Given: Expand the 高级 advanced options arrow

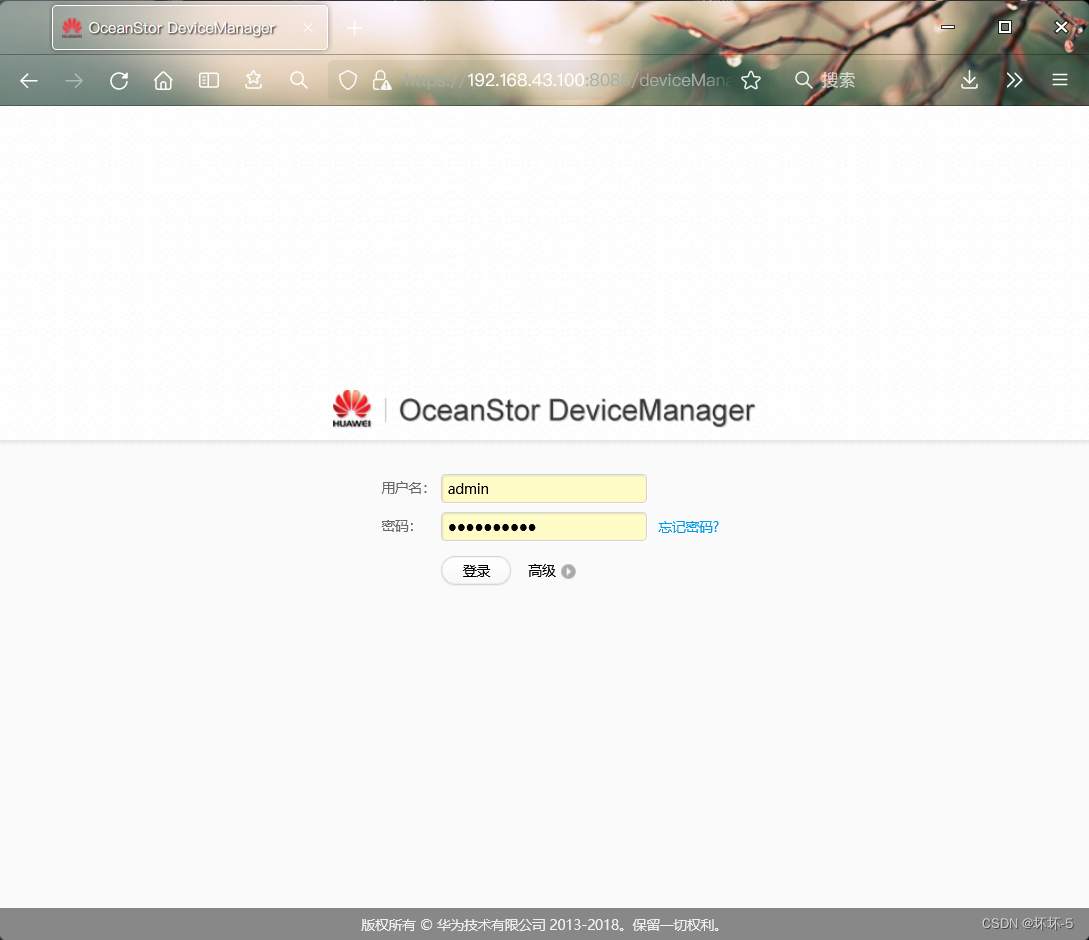Looking at the screenshot, I should click(x=568, y=571).
